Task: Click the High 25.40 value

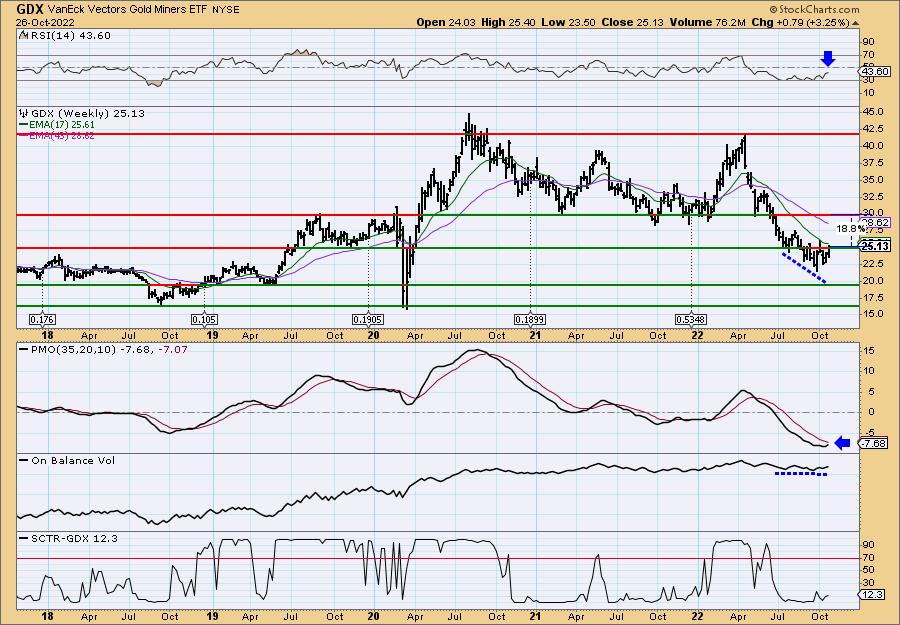Action: 509,23
